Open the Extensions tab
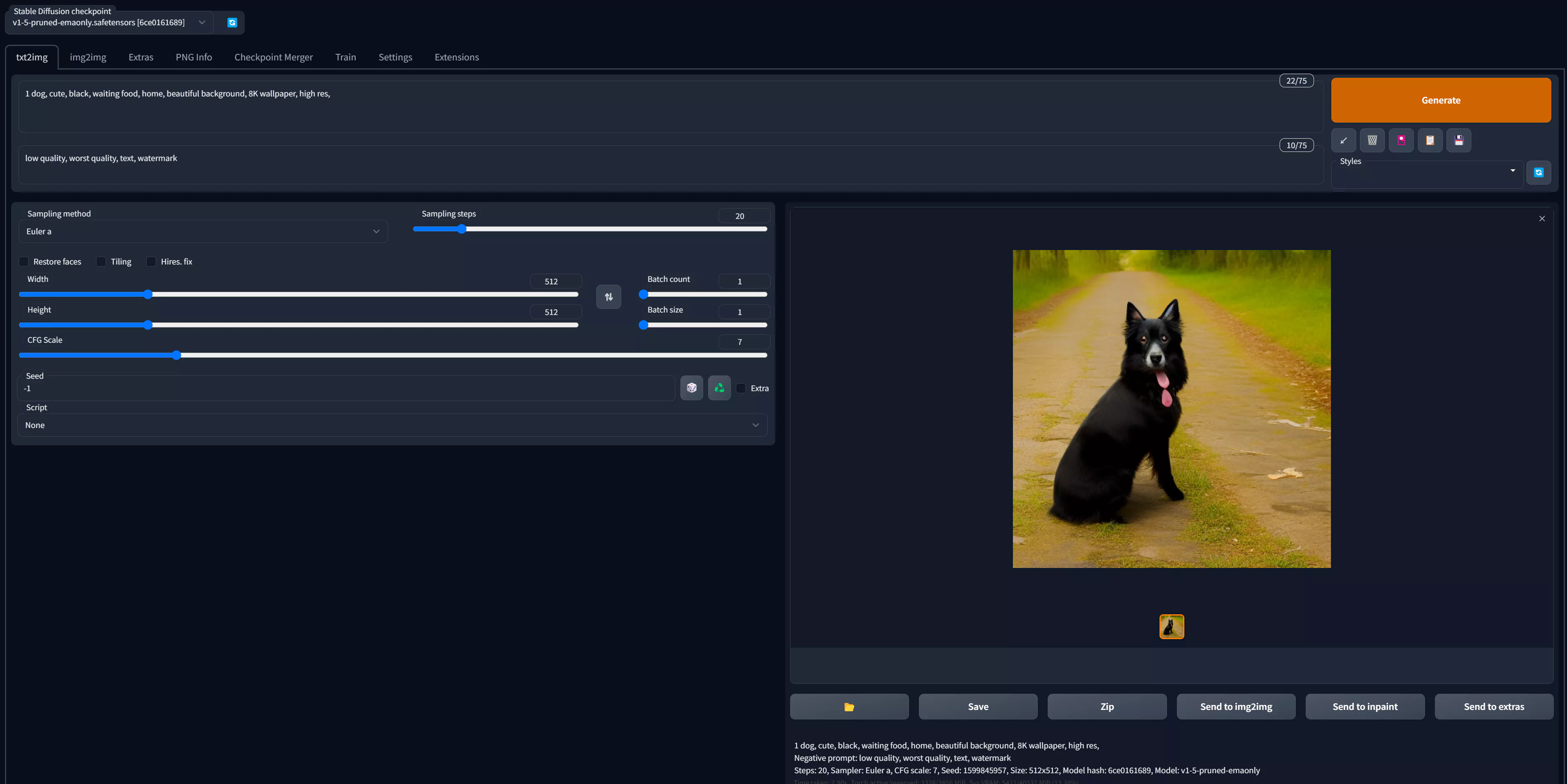The height and width of the screenshot is (784, 1567). [x=456, y=57]
